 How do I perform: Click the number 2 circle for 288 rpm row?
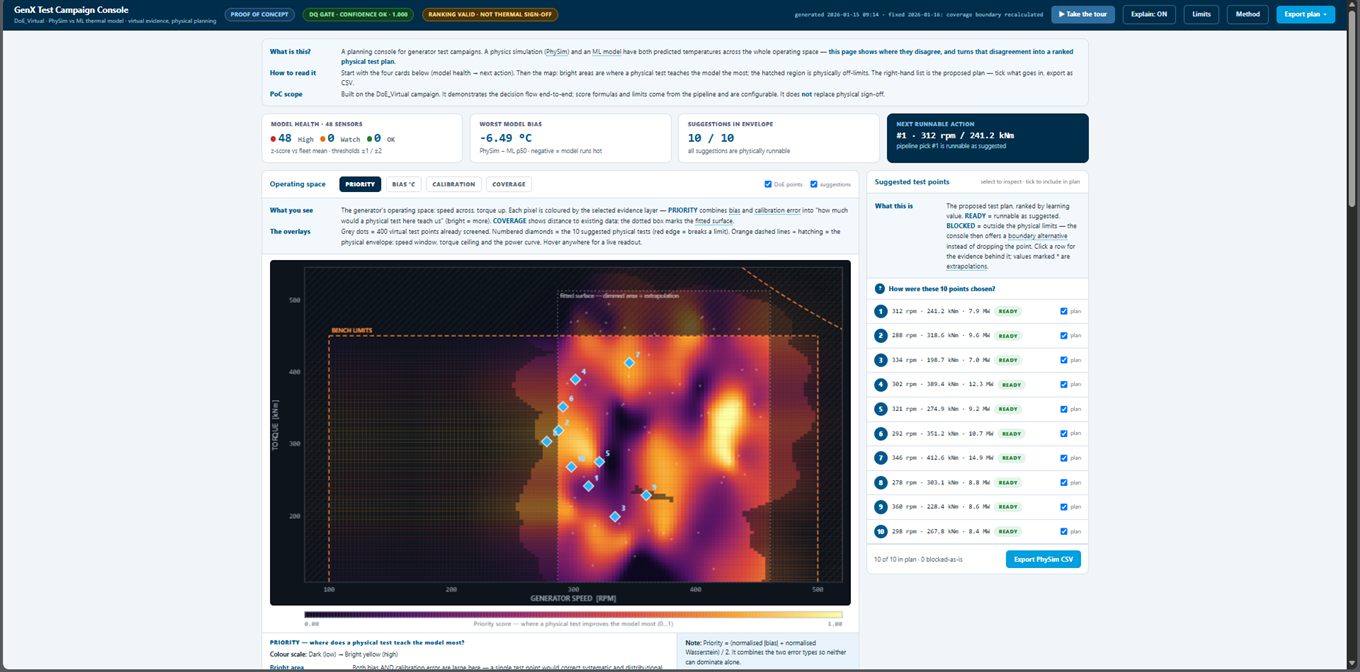(881, 336)
